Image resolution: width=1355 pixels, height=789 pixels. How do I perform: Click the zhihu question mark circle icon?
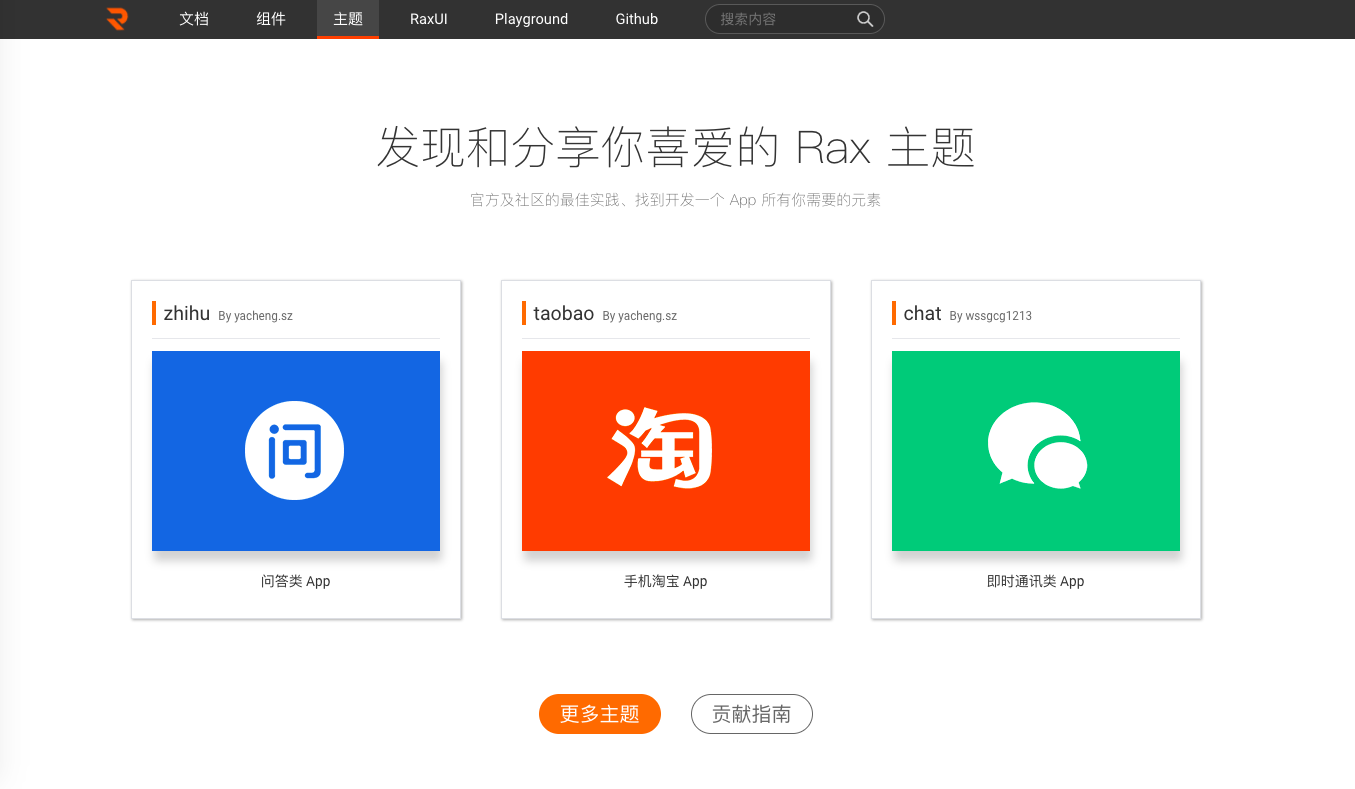(x=294, y=452)
